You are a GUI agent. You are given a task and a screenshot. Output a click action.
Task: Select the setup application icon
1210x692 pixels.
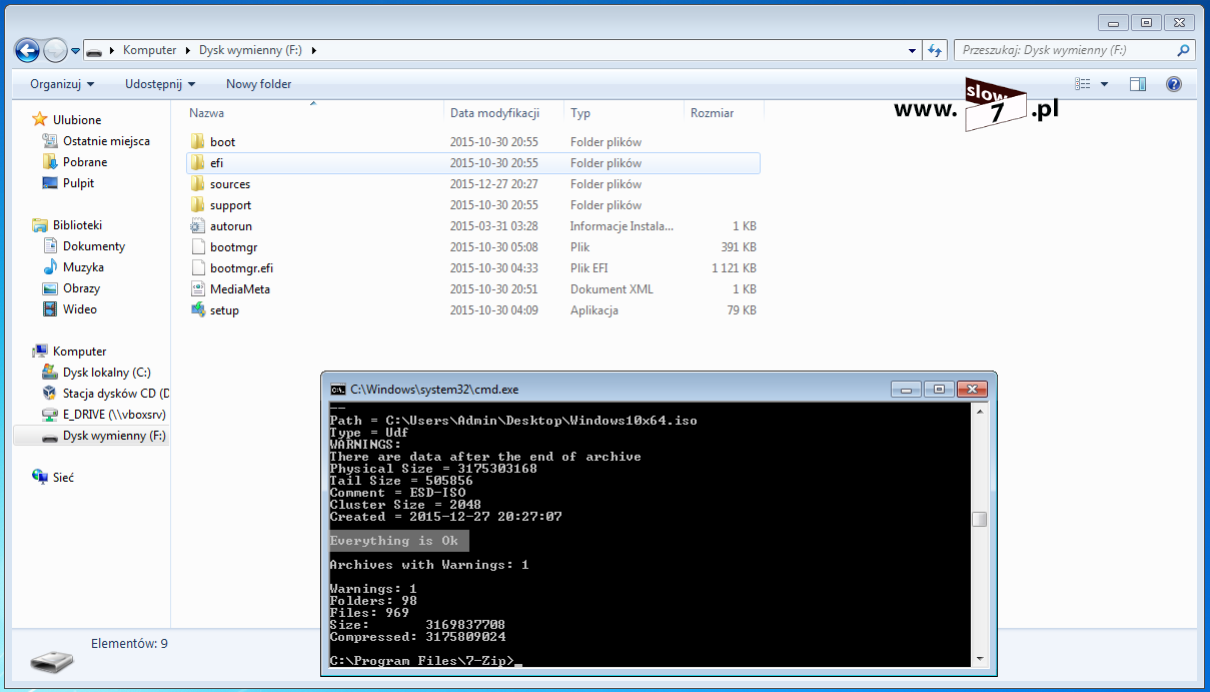click(x=198, y=310)
